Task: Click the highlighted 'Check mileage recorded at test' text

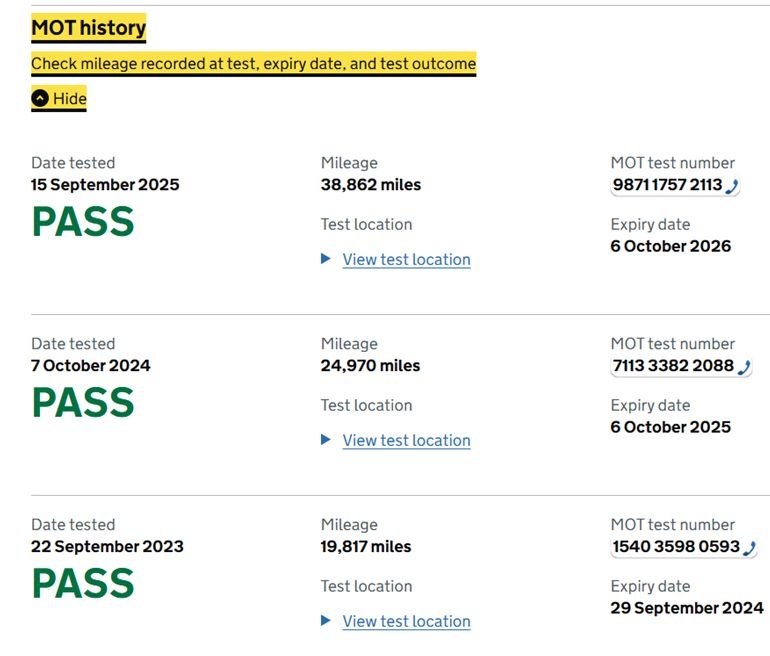Action: click(x=253, y=64)
